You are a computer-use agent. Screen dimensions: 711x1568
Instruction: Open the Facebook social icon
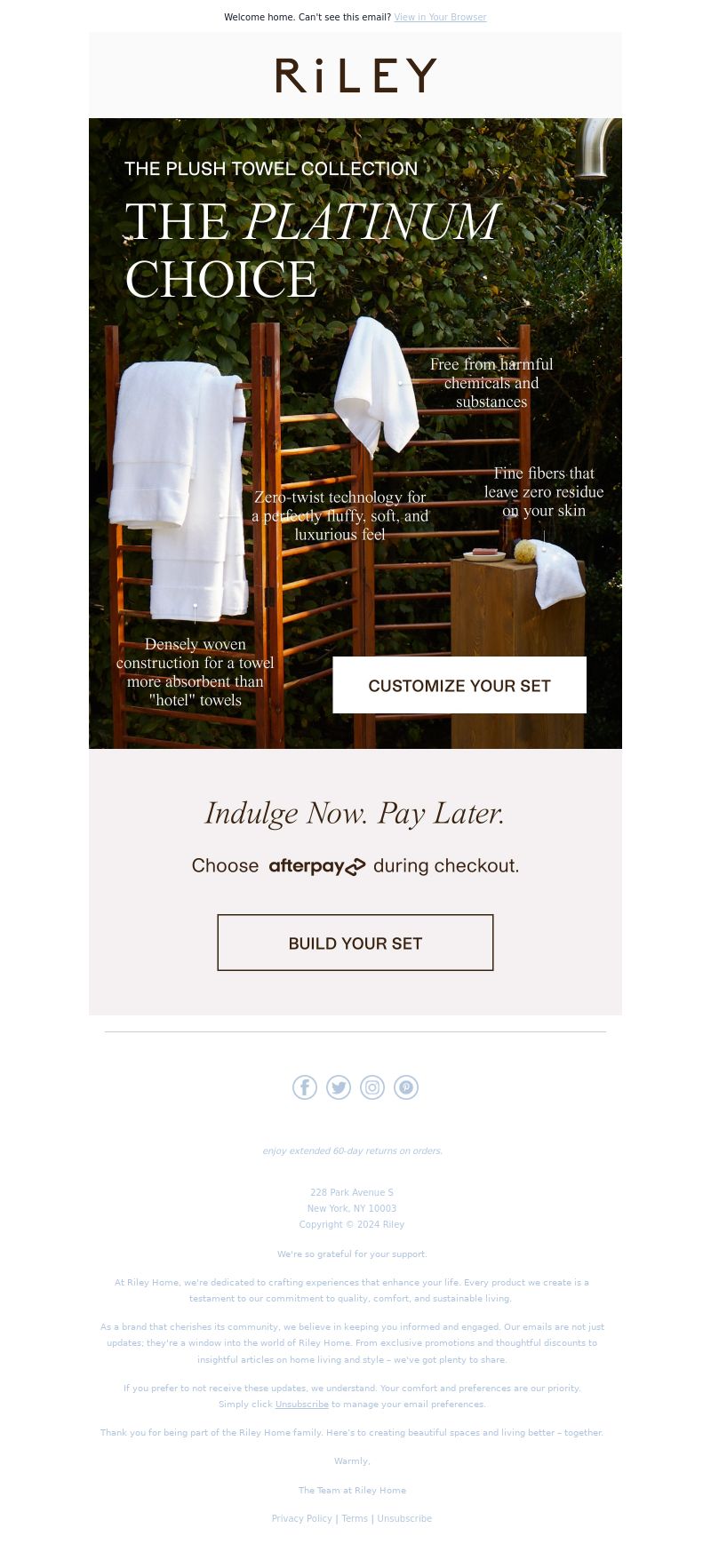coord(305,1087)
